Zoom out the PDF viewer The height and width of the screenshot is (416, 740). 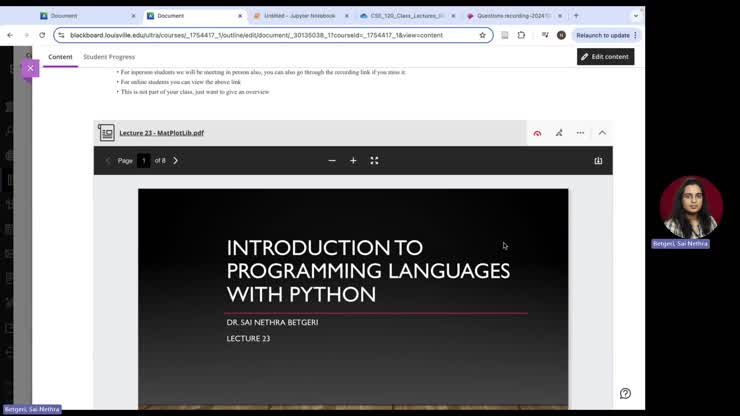[332, 161]
